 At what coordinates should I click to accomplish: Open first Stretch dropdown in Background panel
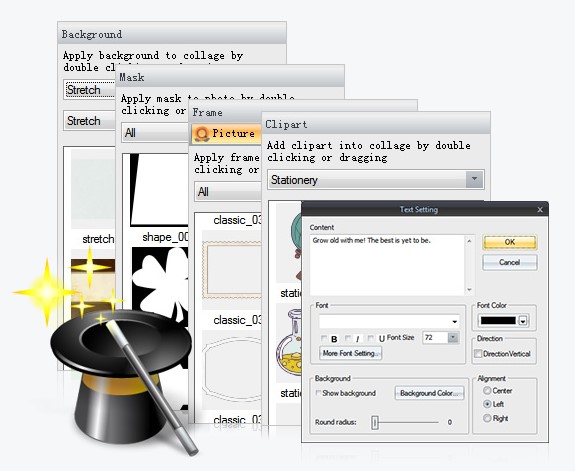[x=89, y=90]
